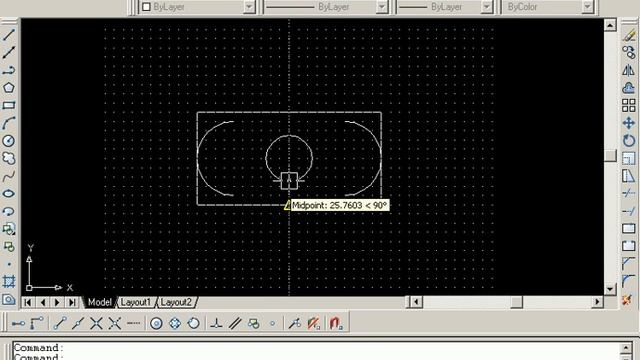Toggle the Snap to None icon

click(313, 324)
